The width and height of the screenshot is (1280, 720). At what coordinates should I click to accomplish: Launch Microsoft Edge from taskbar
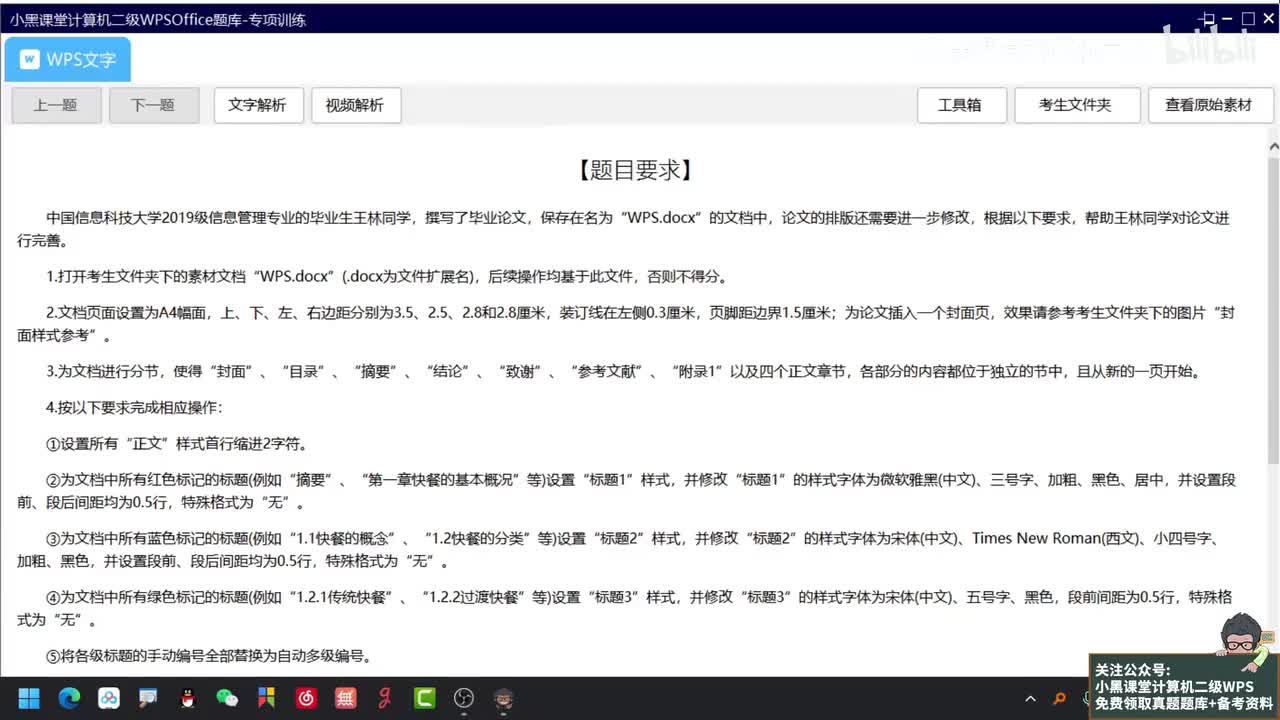coord(69,698)
